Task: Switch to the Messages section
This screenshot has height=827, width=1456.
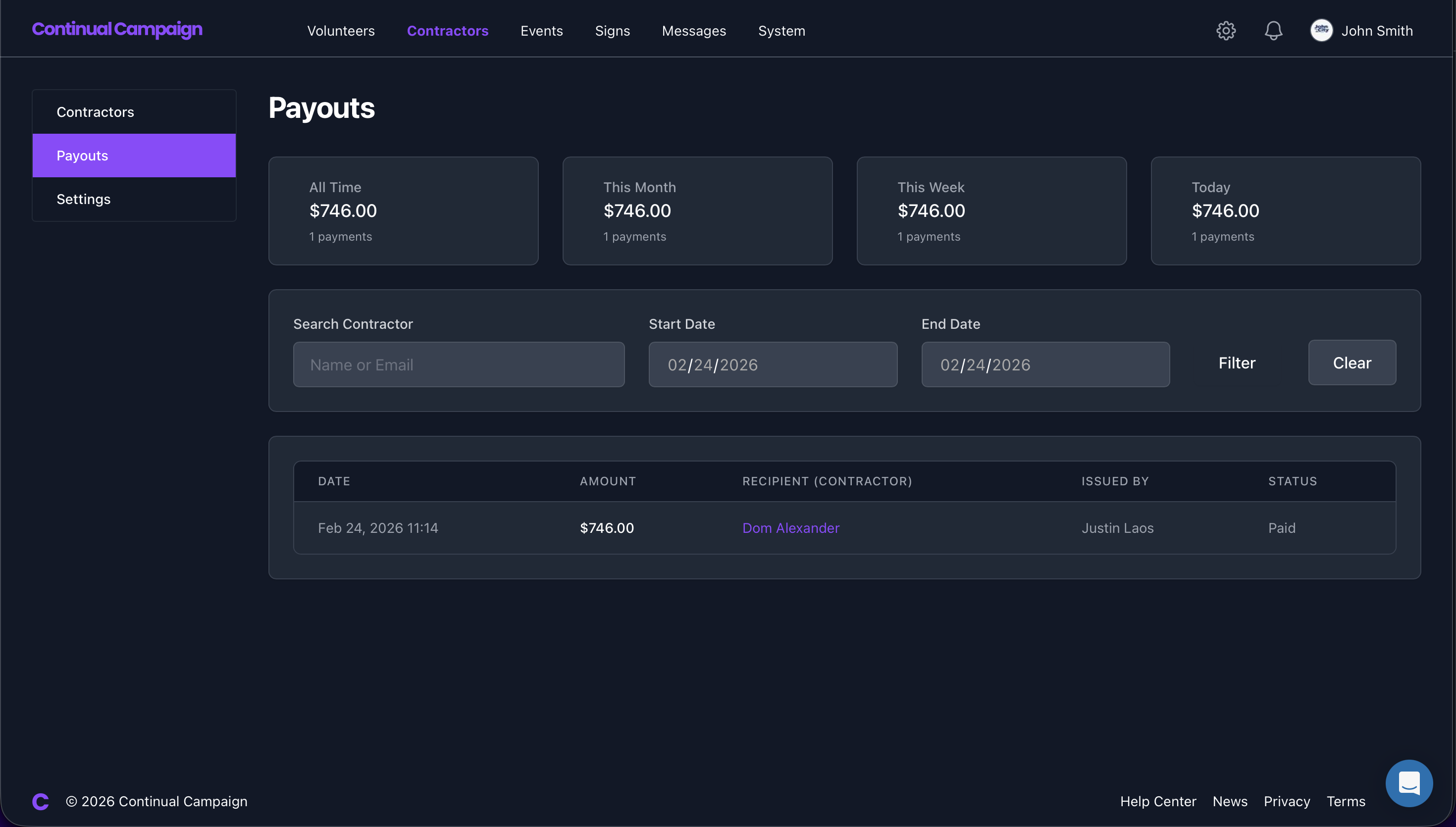Action: click(x=694, y=31)
